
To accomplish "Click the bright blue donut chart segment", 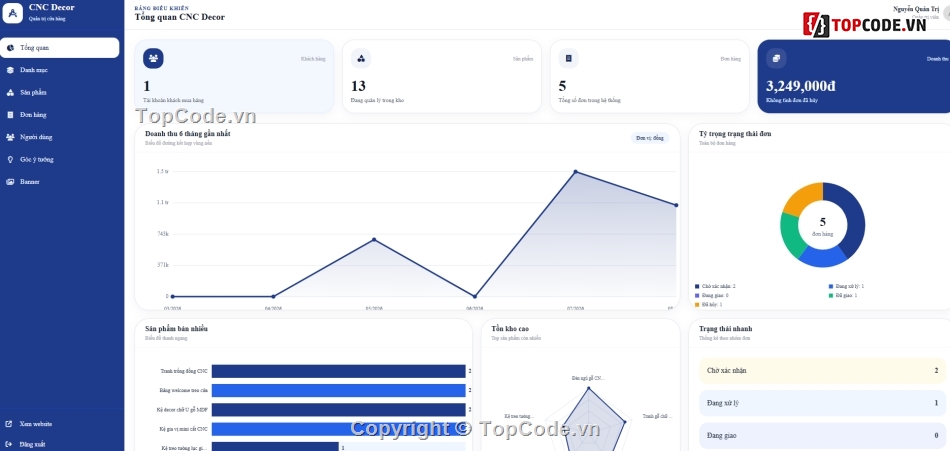I will click(824, 257).
